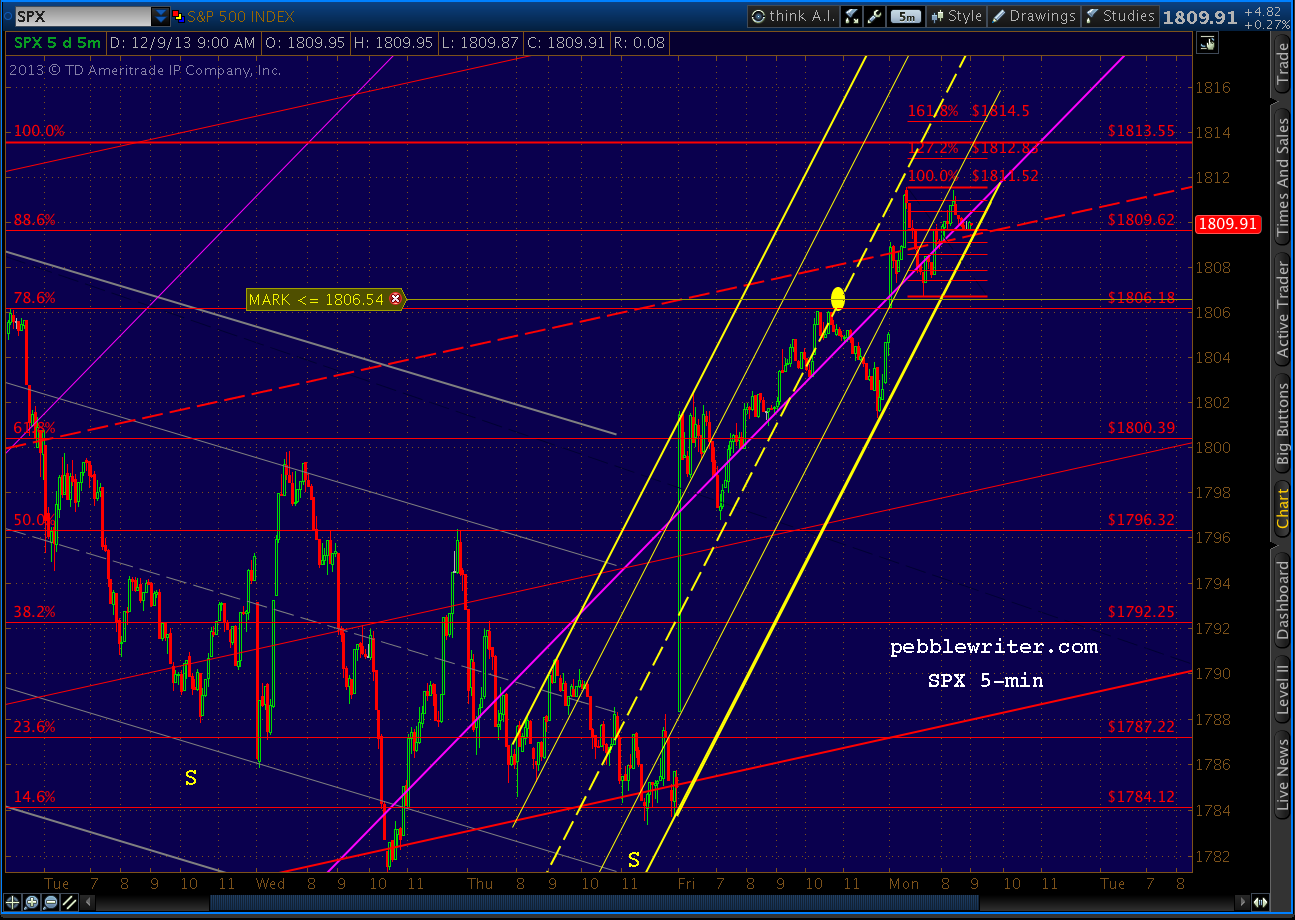Open the Drawings menu

[1034, 16]
